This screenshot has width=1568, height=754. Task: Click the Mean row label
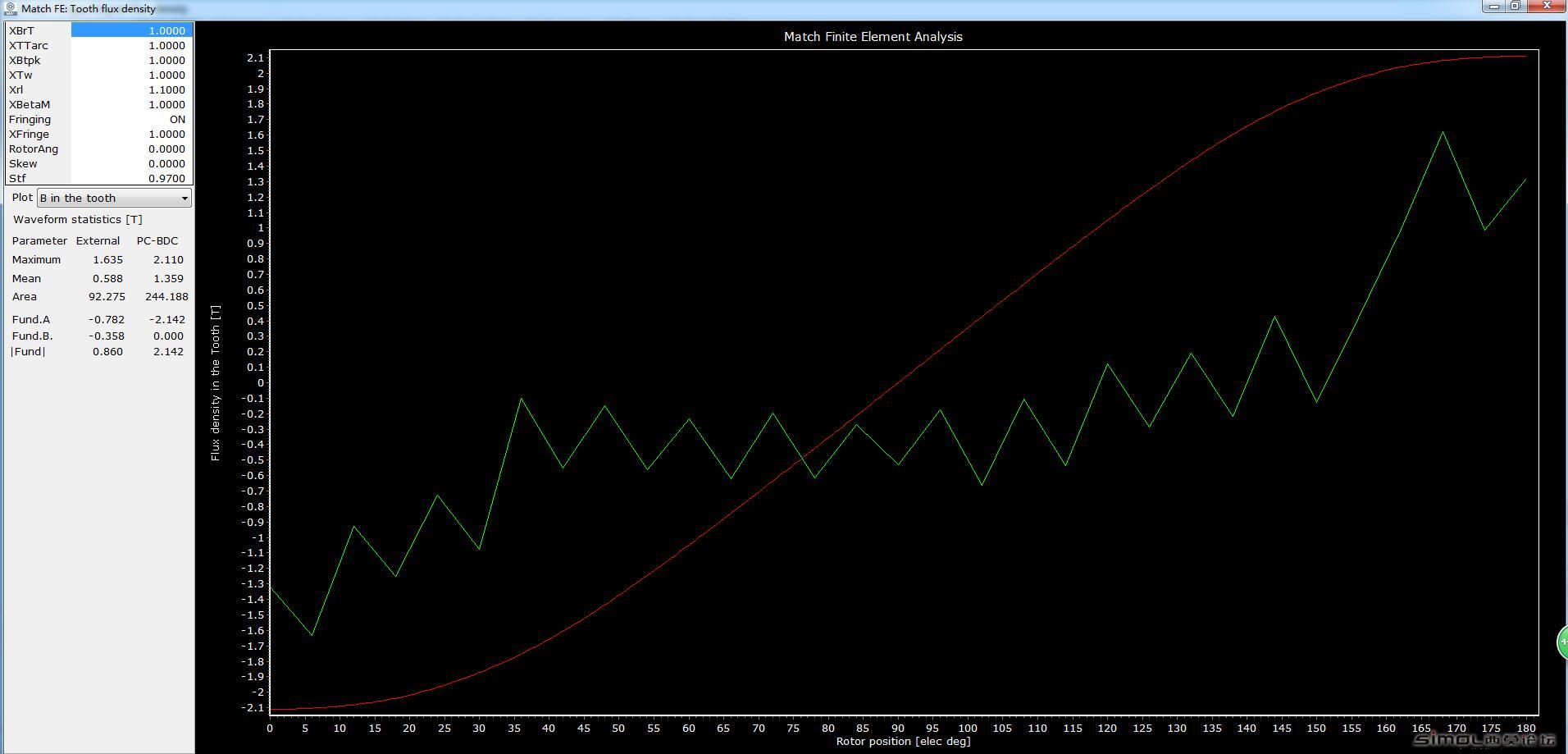click(26, 278)
